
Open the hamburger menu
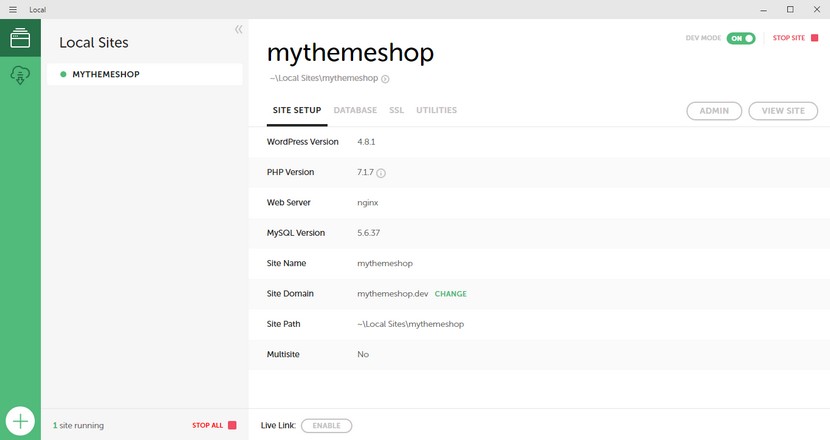point(13,10)
